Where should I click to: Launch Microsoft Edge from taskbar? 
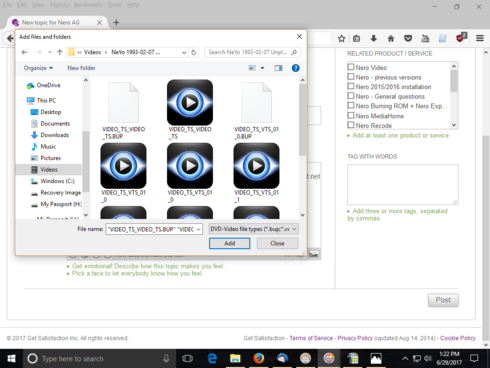[212, 359]
